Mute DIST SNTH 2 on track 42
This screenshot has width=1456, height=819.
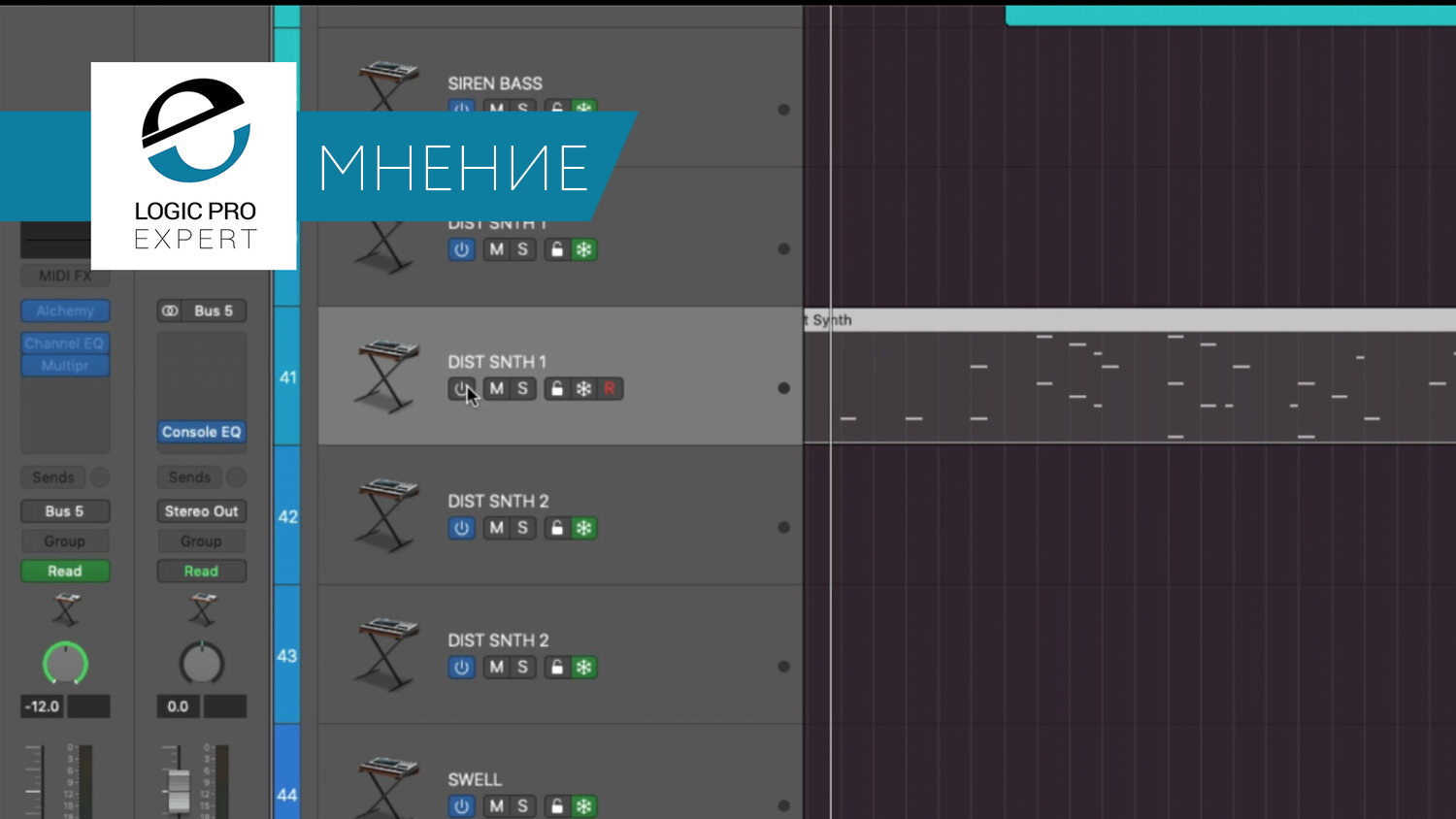tap(497, 528)
